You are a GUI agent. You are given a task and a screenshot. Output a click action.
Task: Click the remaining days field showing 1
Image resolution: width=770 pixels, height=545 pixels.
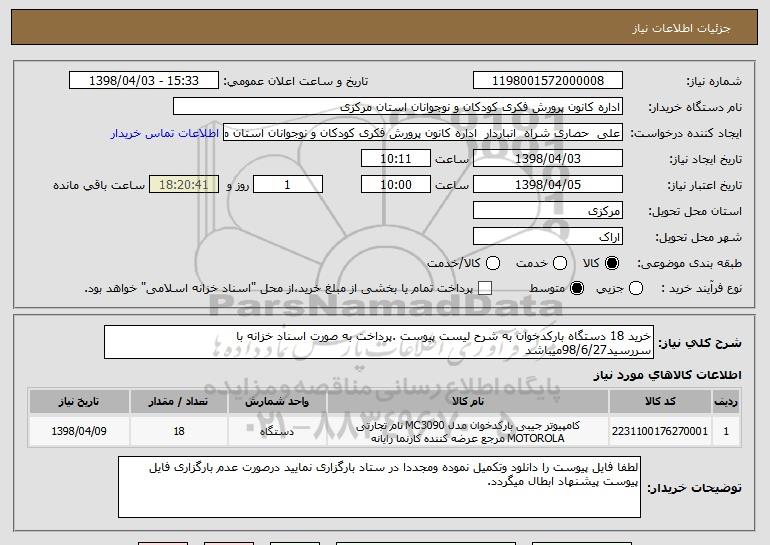[288, 185]
